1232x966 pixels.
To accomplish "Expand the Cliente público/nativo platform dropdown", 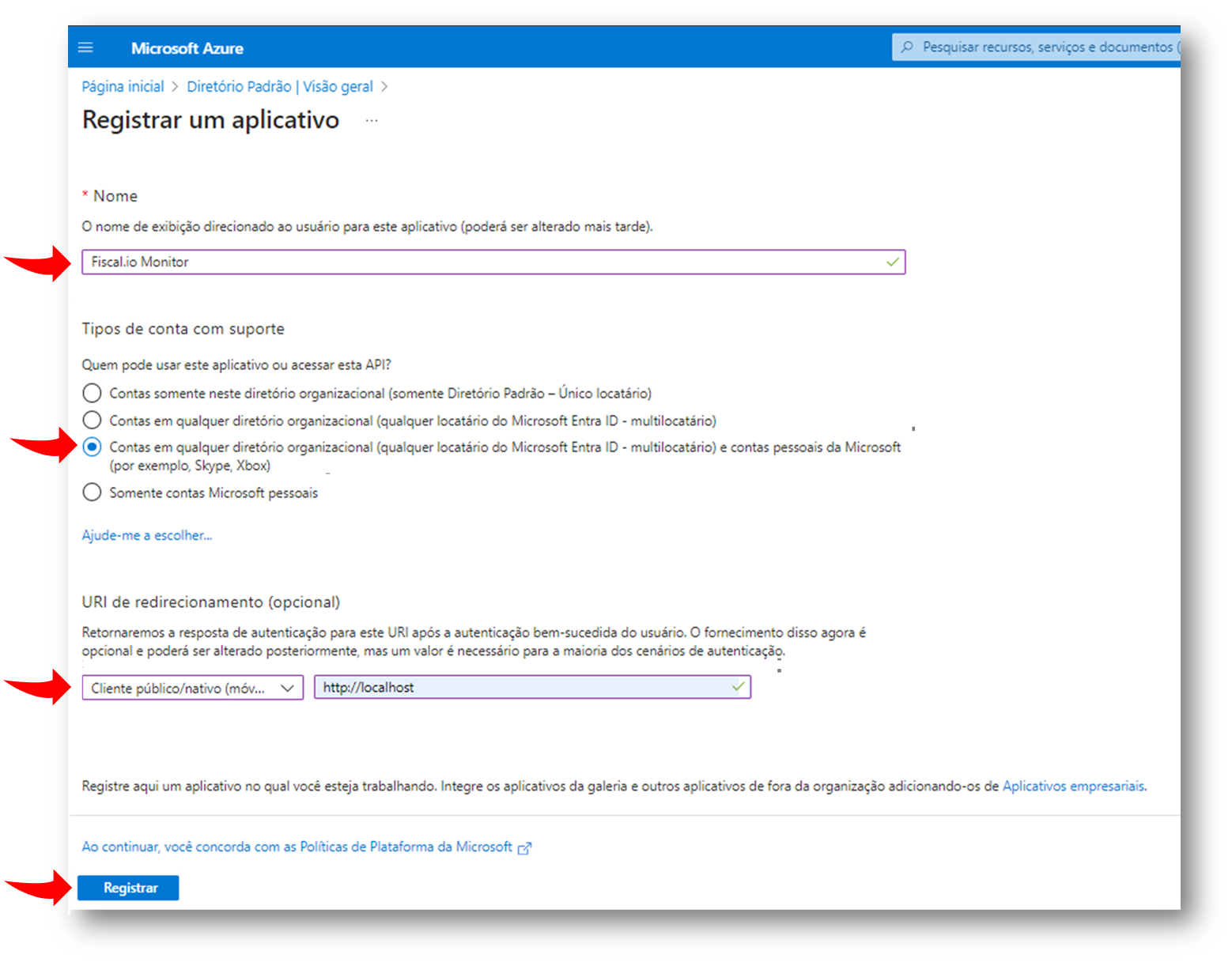I will 192,688.
